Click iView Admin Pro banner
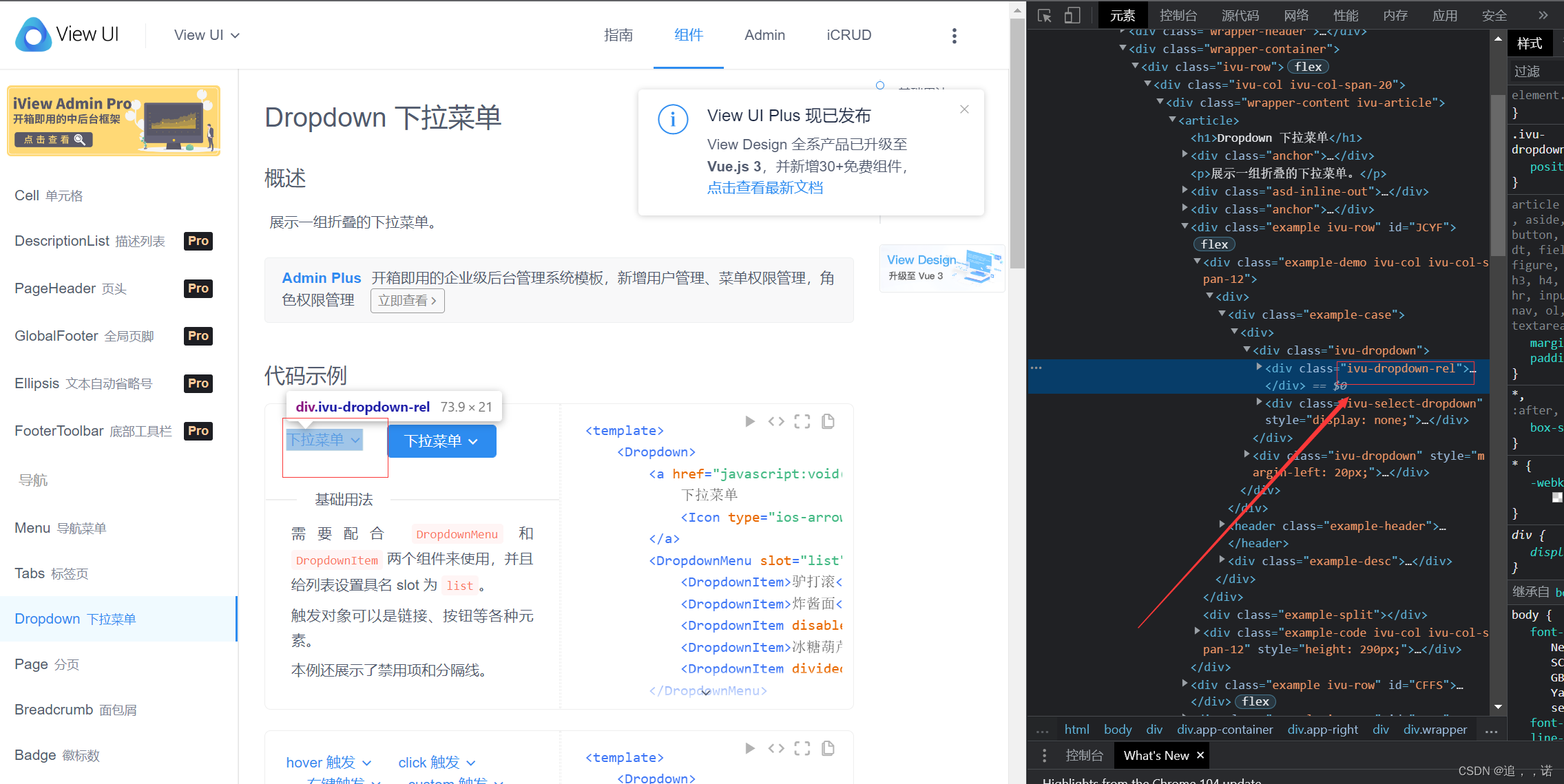The height and width of the screenshot is (784, 1564). [114, 120]
